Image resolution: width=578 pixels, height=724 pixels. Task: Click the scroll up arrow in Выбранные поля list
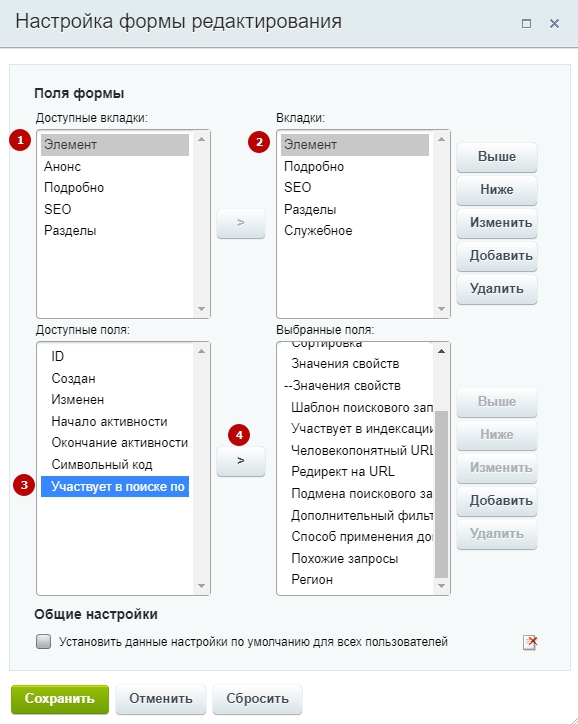point(441,351)
